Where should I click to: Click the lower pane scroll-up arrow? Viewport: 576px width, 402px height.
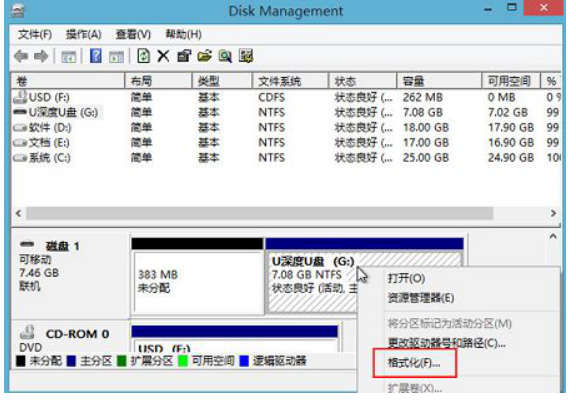553,237
